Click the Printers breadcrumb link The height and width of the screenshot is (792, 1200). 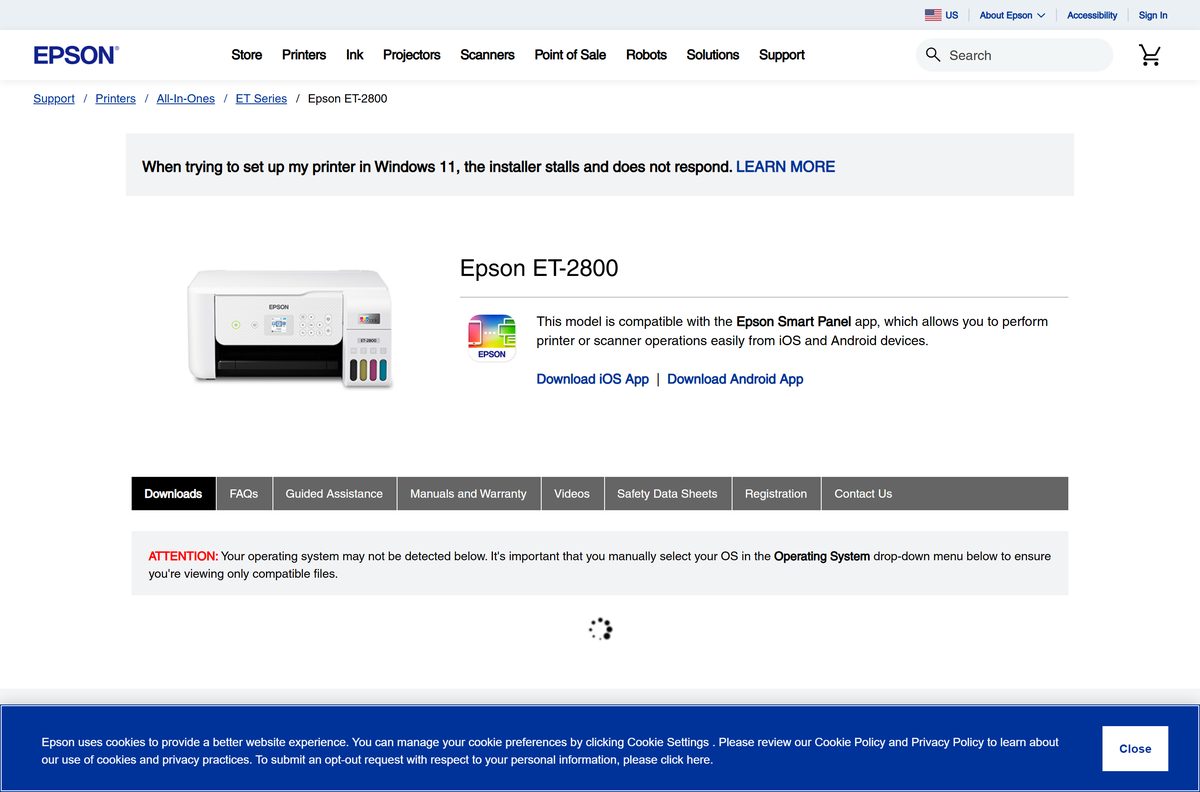click(x=116, y=98)
